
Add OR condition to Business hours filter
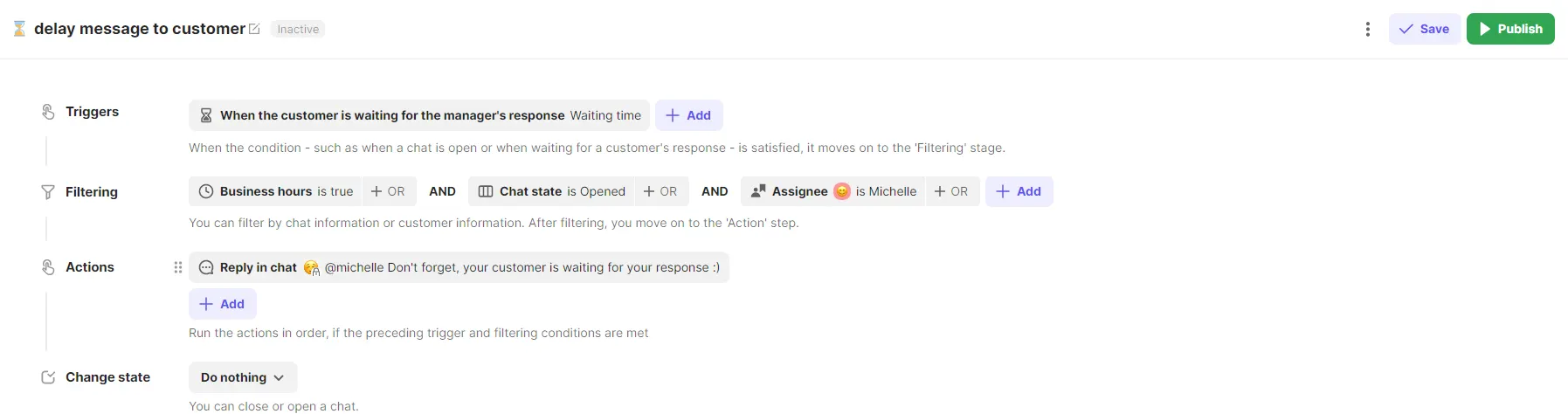point(388,191)
